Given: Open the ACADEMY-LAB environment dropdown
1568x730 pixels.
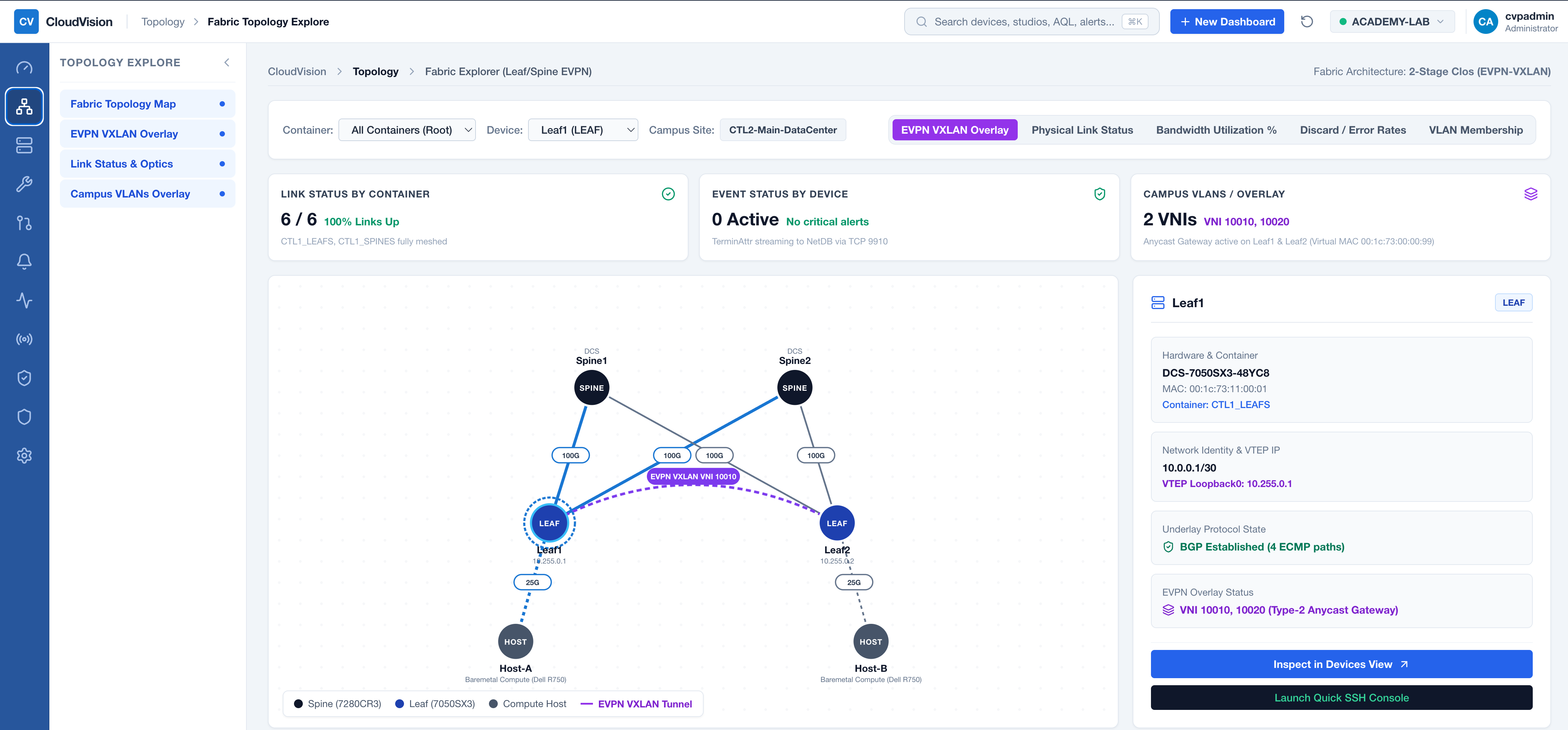Looking at the screenshot, I should 1392,22.
